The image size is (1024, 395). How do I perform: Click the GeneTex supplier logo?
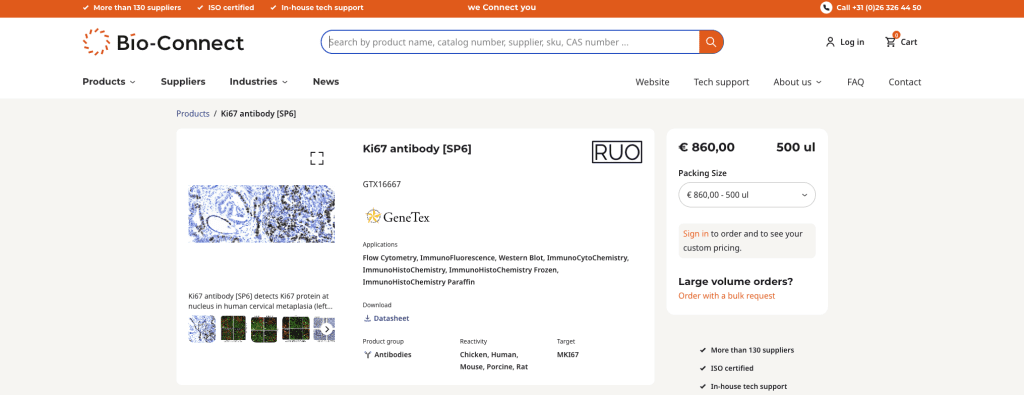pos(397,216)
